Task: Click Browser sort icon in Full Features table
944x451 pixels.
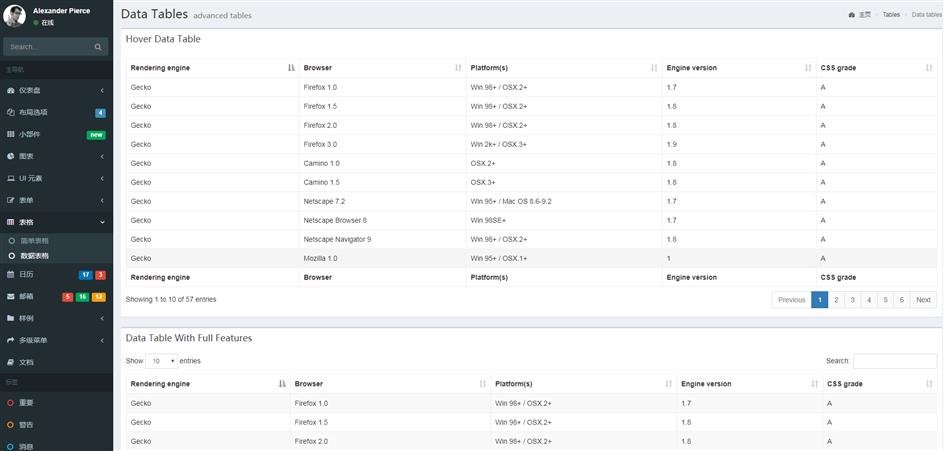Action: click(x=483, y=384)
